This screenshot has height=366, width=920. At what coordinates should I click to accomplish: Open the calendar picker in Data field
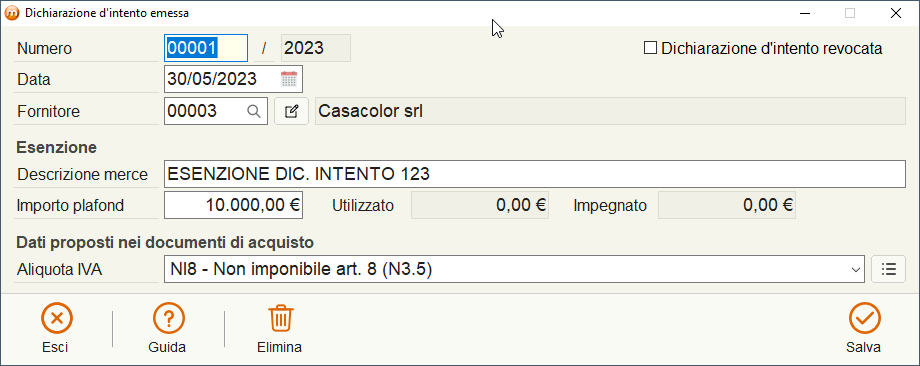tap(289, 79)
